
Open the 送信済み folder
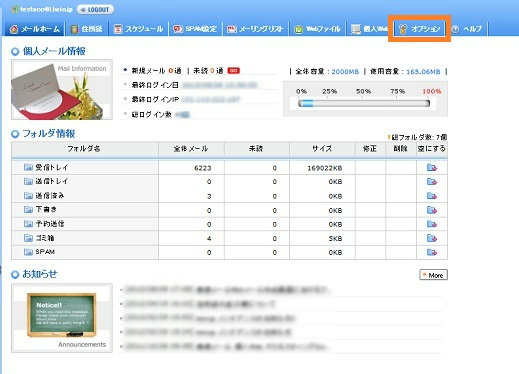click(50, 196)
